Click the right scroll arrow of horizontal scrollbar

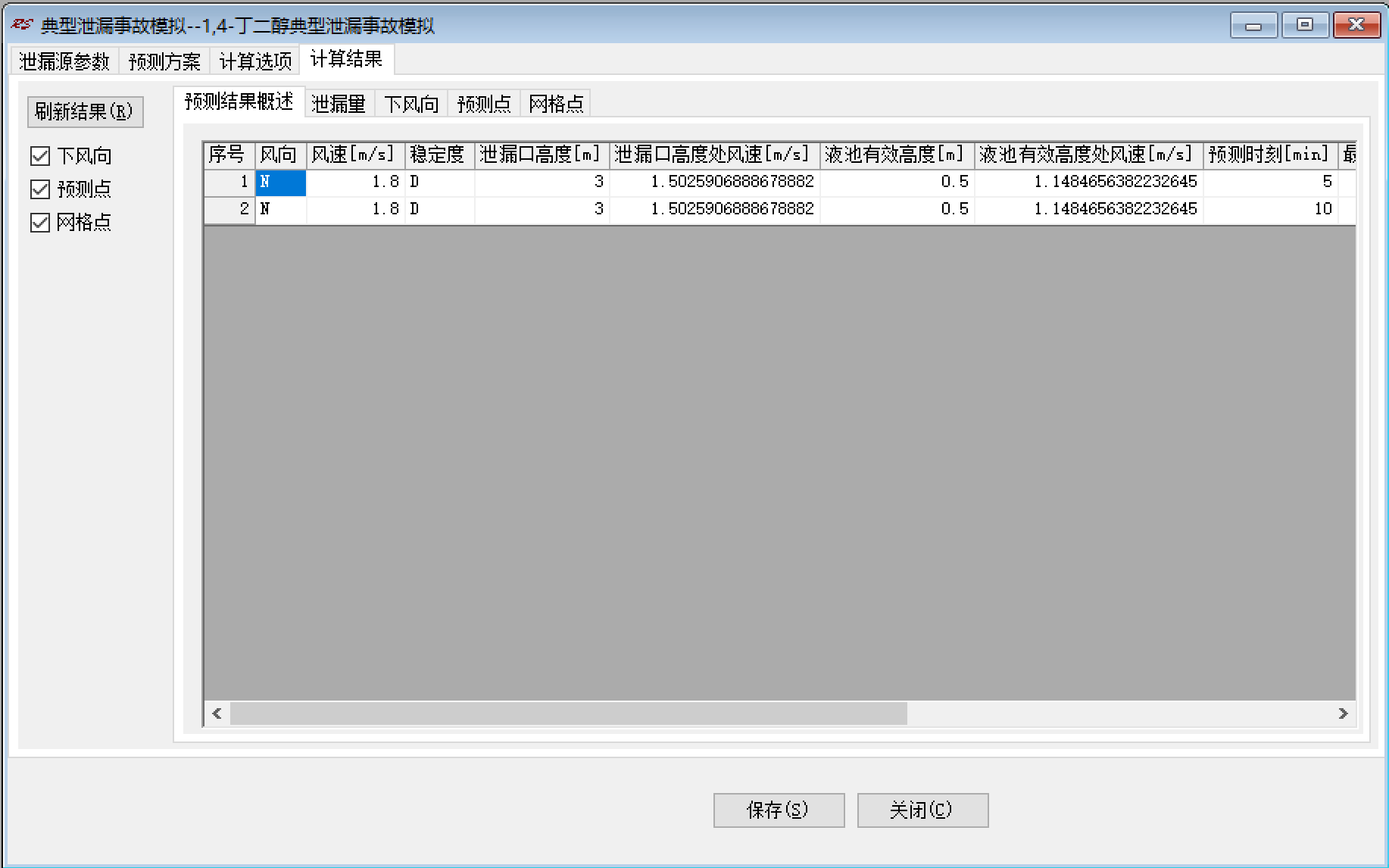click(x=1343, y=713)
